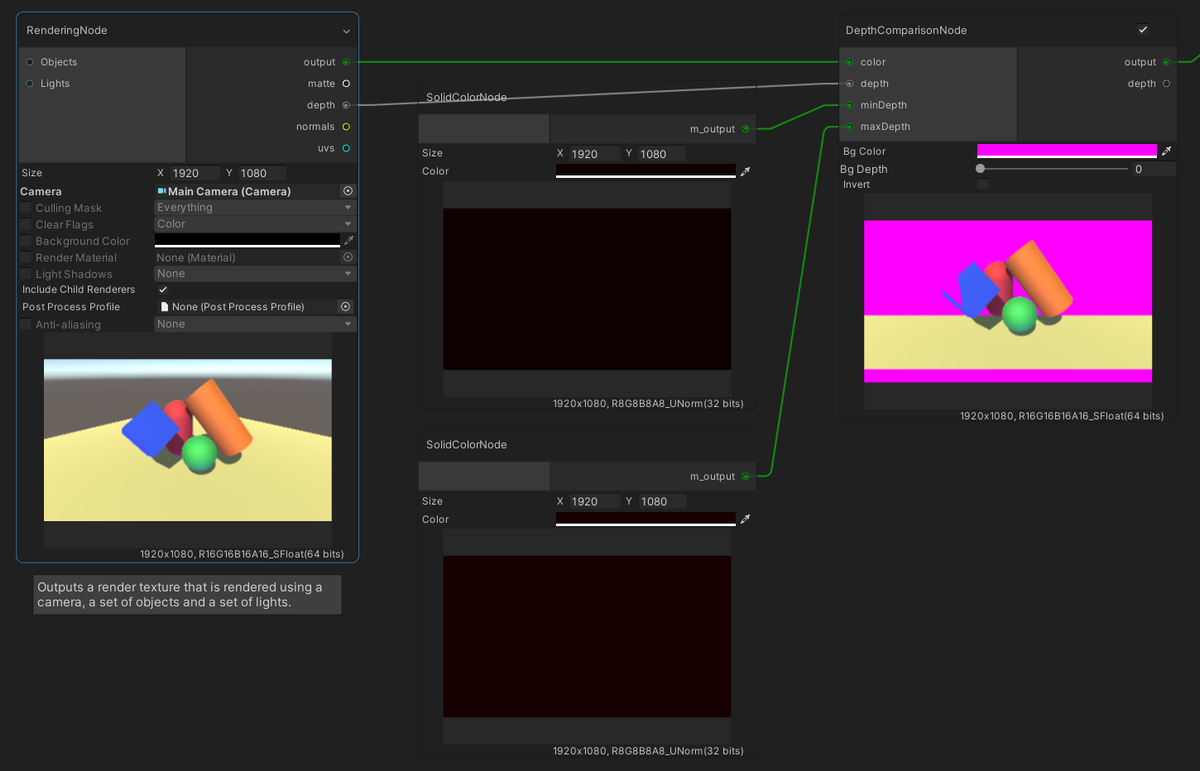Enable the Culling Mask override checkbox
Viewport: 1200px width, 771px height.
[26, 208]
